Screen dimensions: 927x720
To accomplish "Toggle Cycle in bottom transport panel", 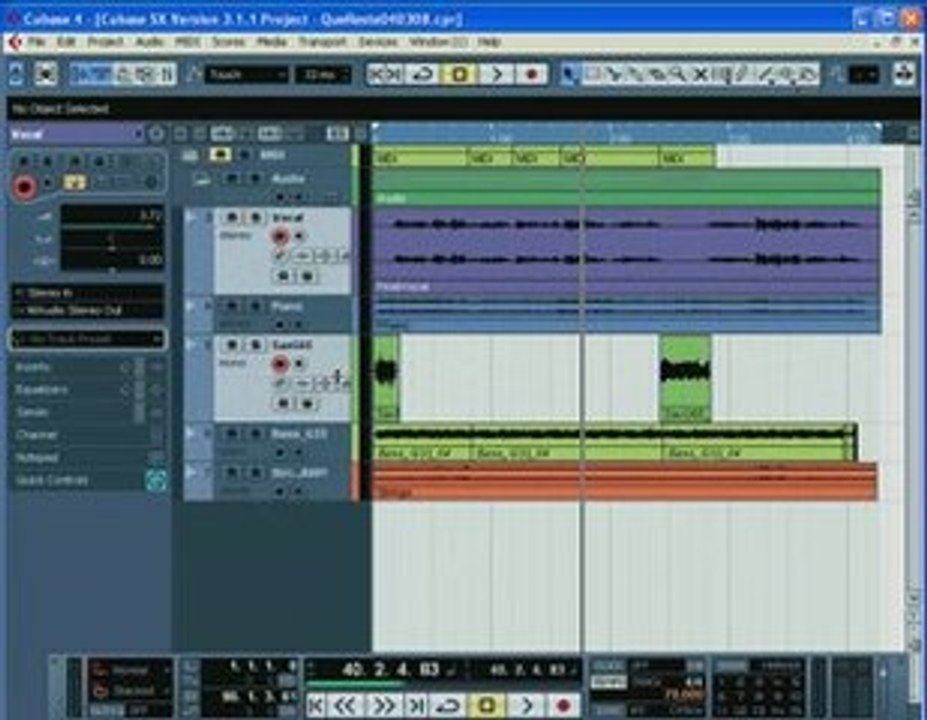I will (449, 705).
